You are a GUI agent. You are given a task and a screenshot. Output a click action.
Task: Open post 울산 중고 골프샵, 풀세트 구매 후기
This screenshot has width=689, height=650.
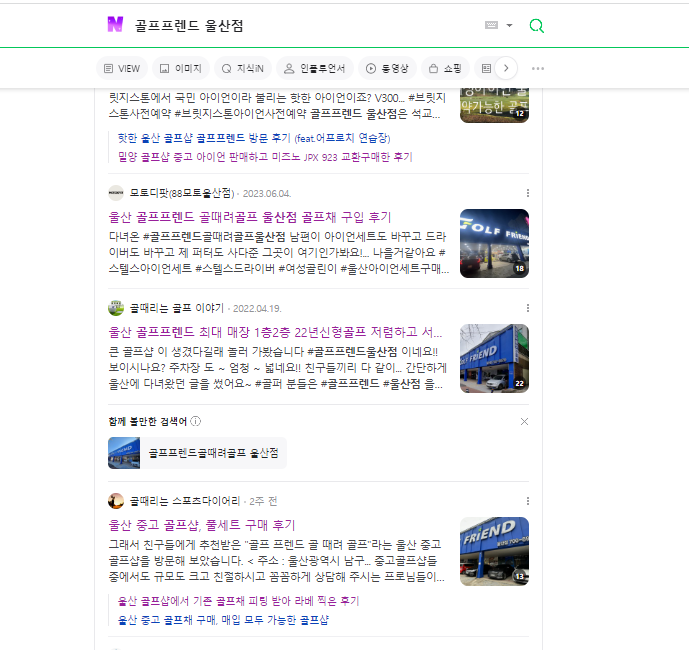click(x=202, y=525)
